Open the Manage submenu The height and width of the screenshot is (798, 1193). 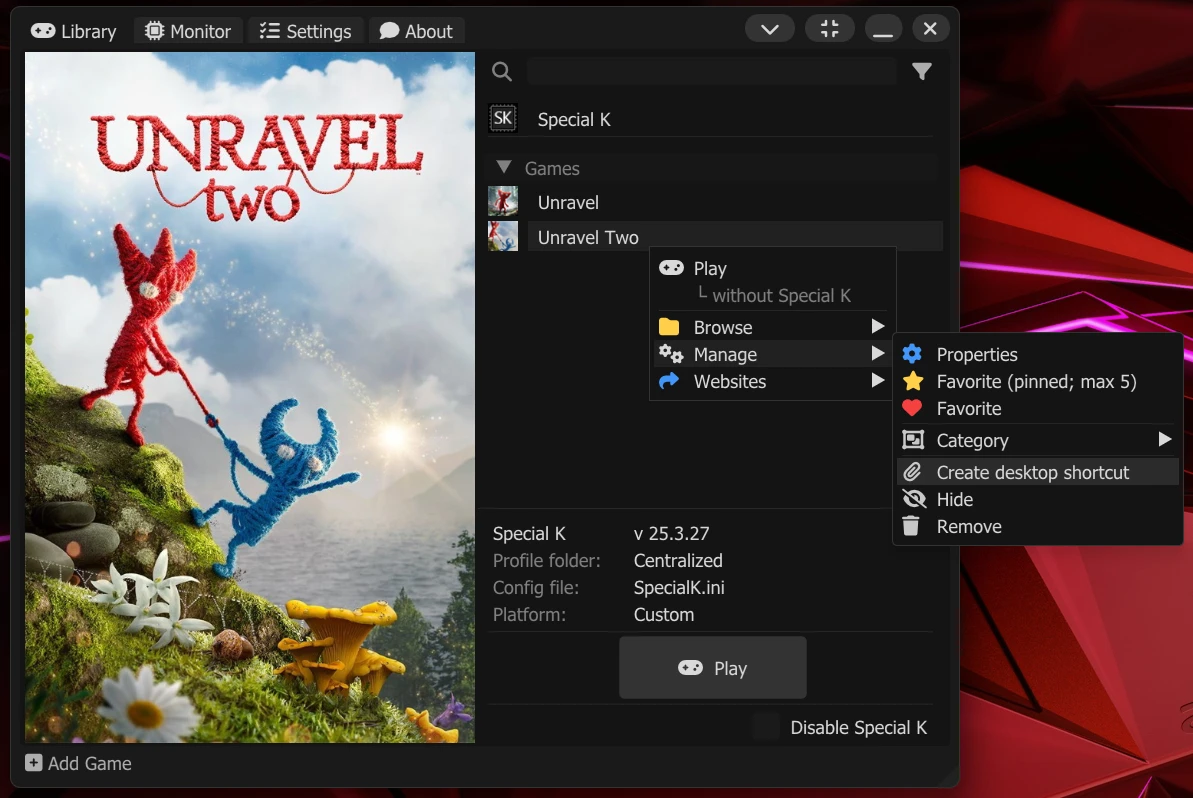pos(772,354)
